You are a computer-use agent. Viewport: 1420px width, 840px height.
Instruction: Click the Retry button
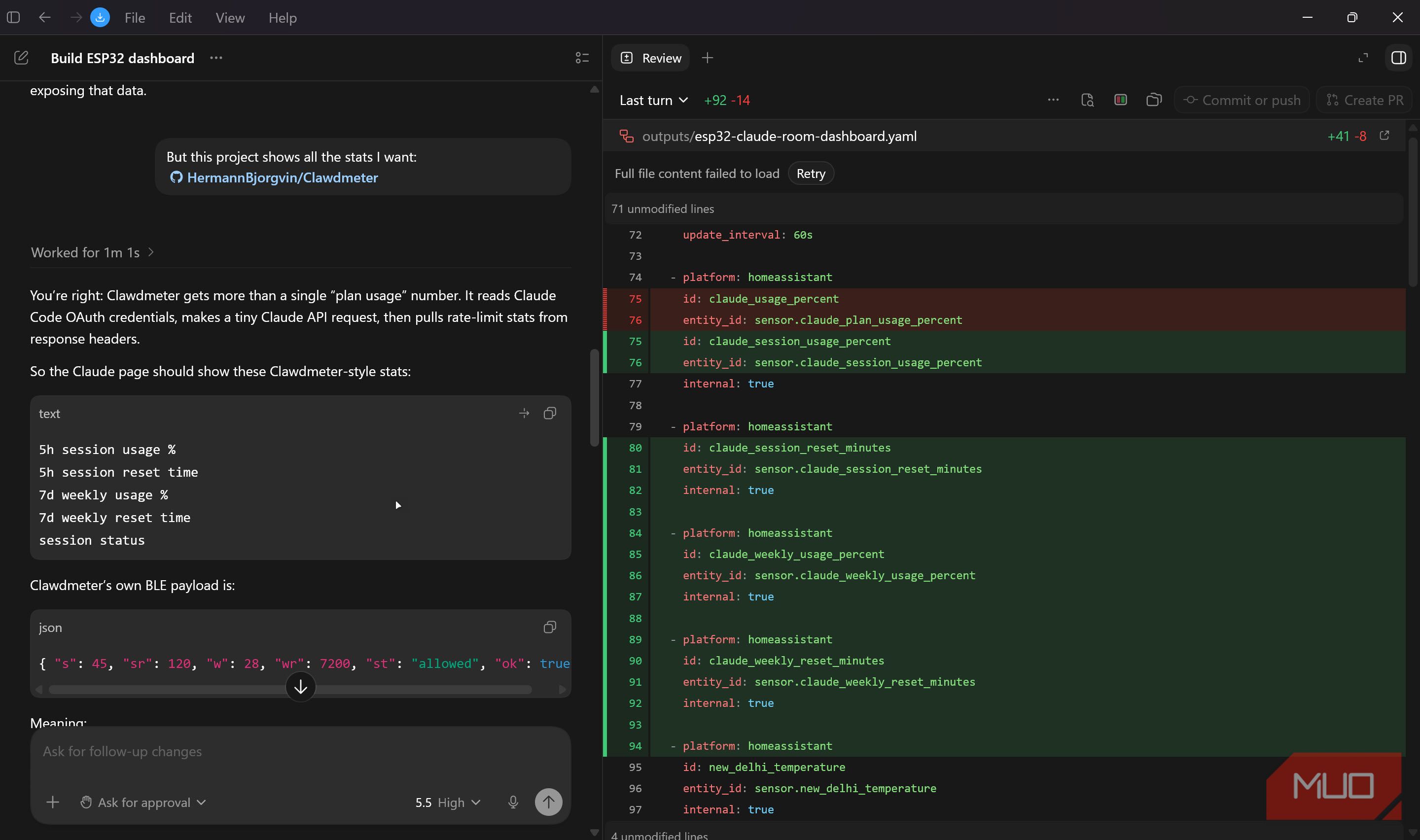click(x=811, y=173)
